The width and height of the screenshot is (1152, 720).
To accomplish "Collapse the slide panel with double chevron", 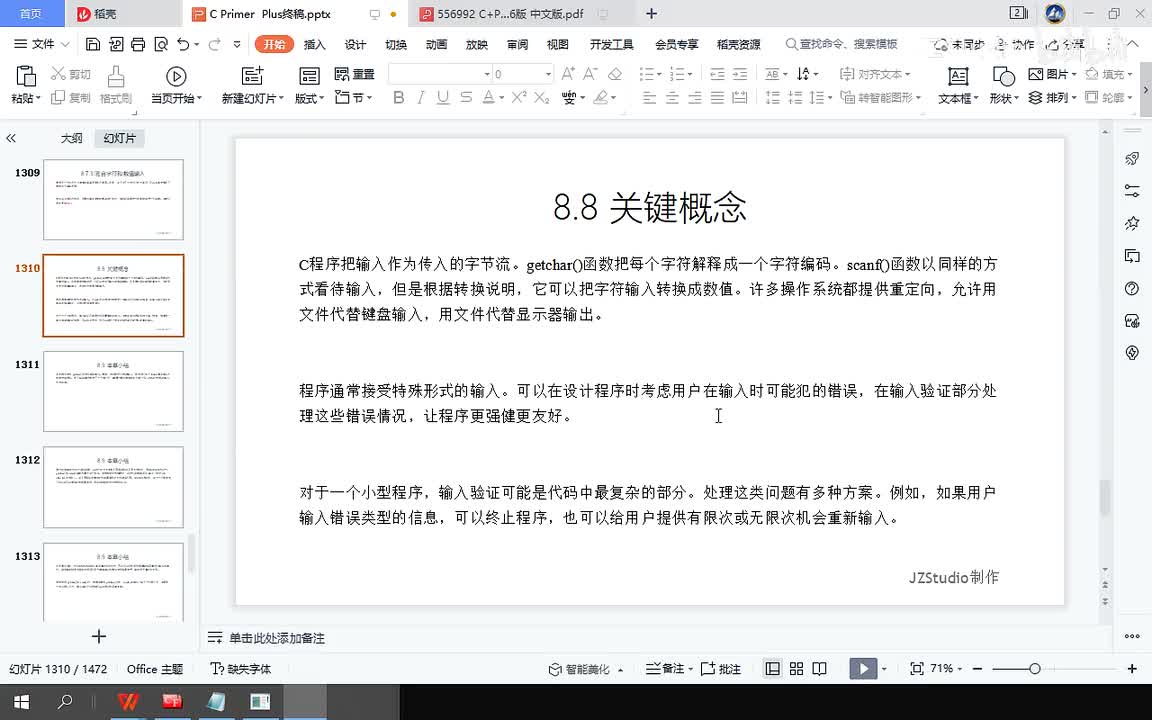I will [11, 138].
